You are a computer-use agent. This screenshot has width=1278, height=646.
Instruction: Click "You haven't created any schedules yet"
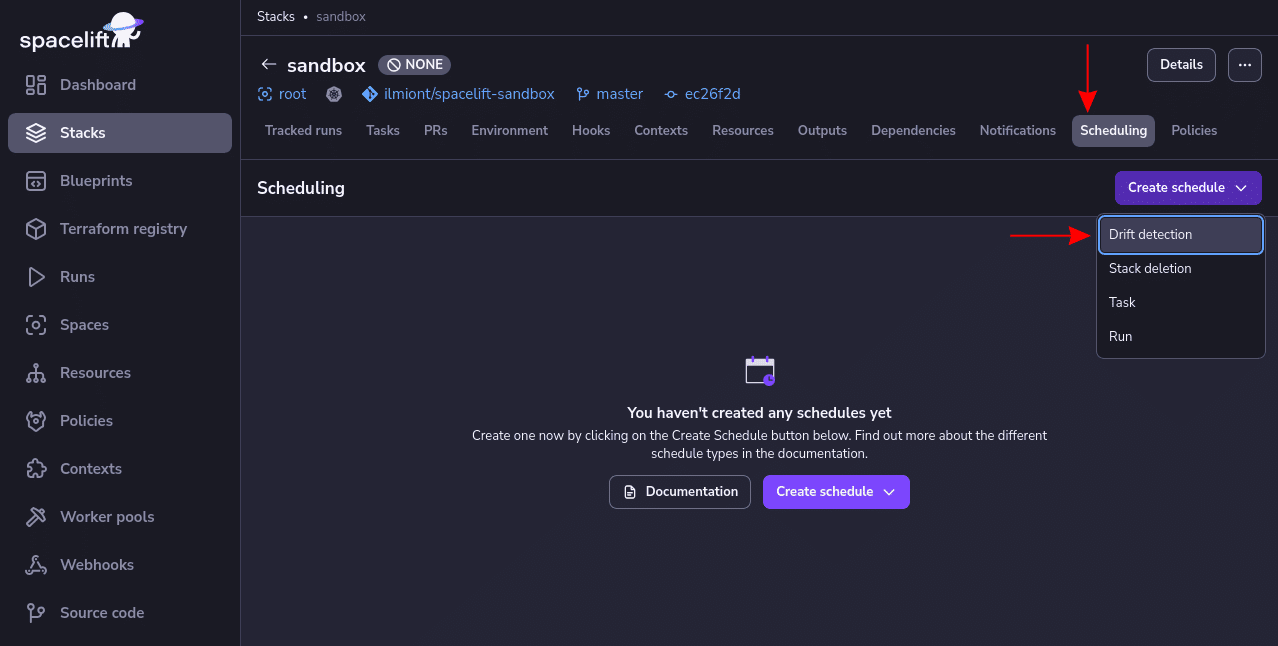pyautogui.click(x=759, y=412)
